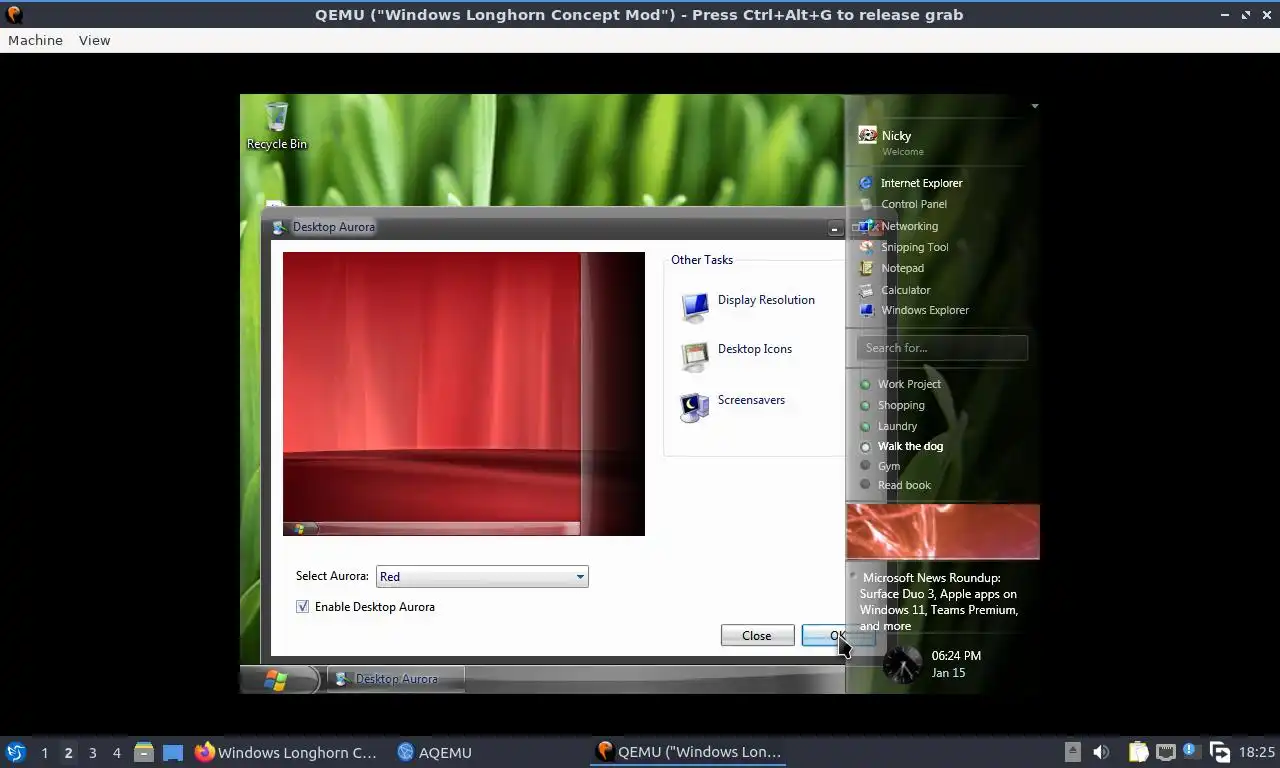Open the Recycle Bin desktop icon
Screen dimensions: 1280x768
(277, 125)
